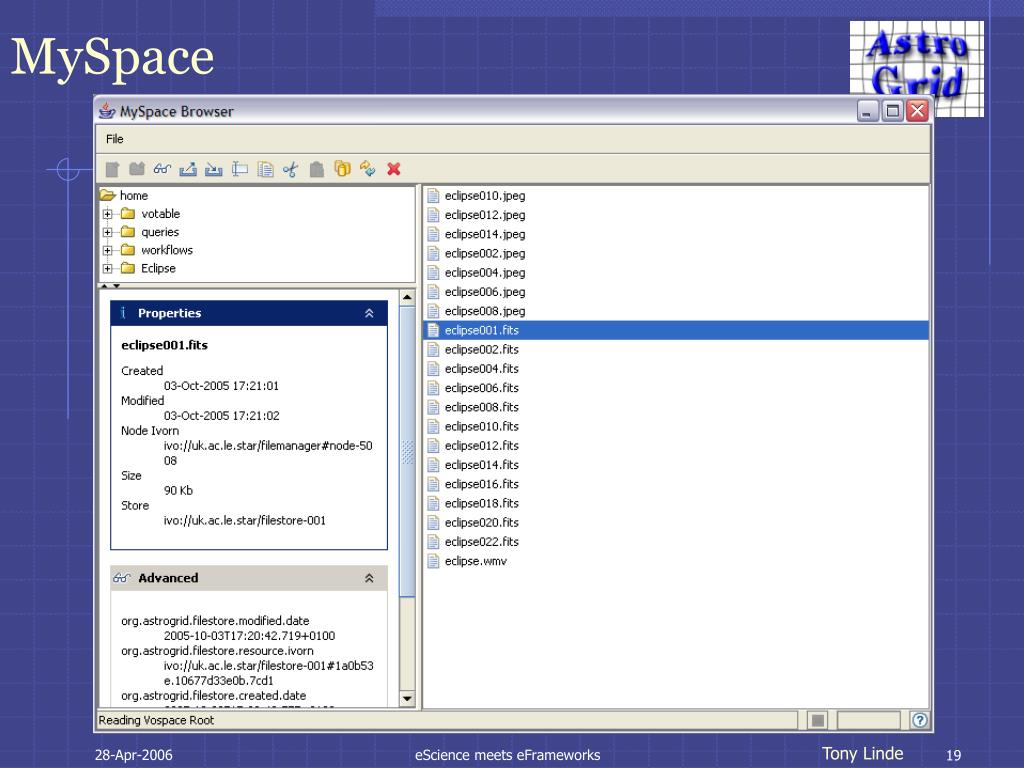This screenshot has width=1024, height=768.
Task: Select file eclipse012.fits
Action: (x=482, y=446)
